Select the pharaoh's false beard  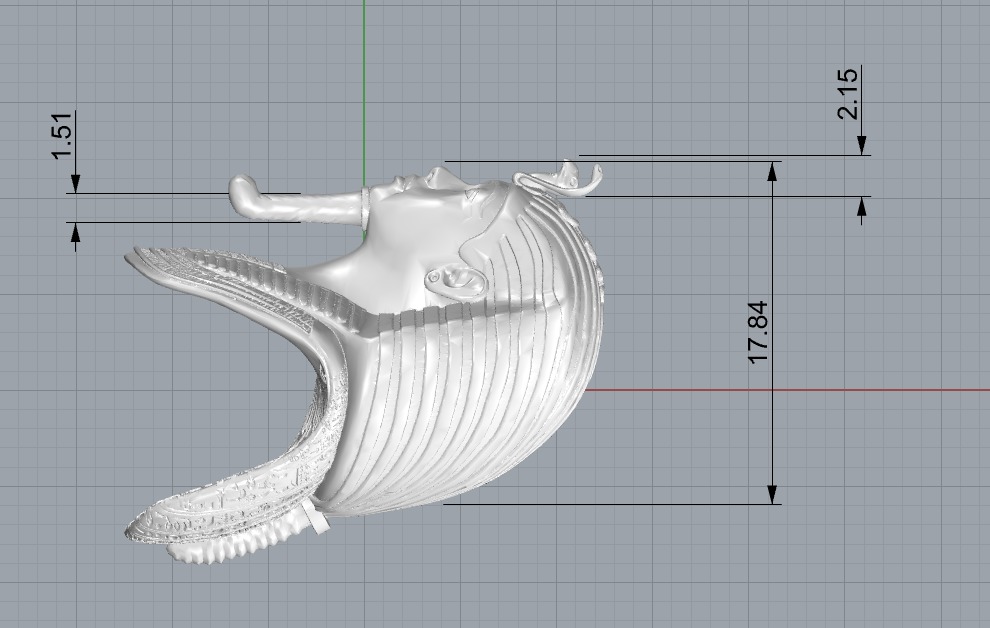pos(297,201)
